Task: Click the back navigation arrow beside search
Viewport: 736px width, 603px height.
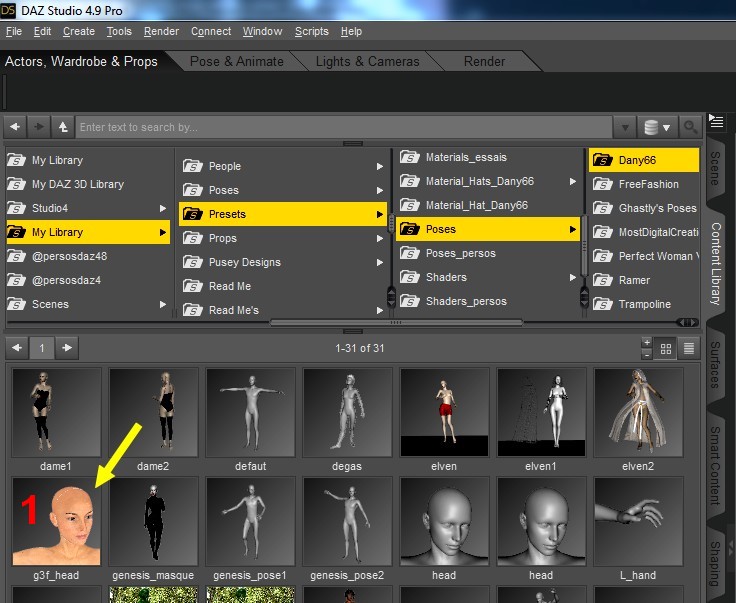Action: (x=15, y=127)
